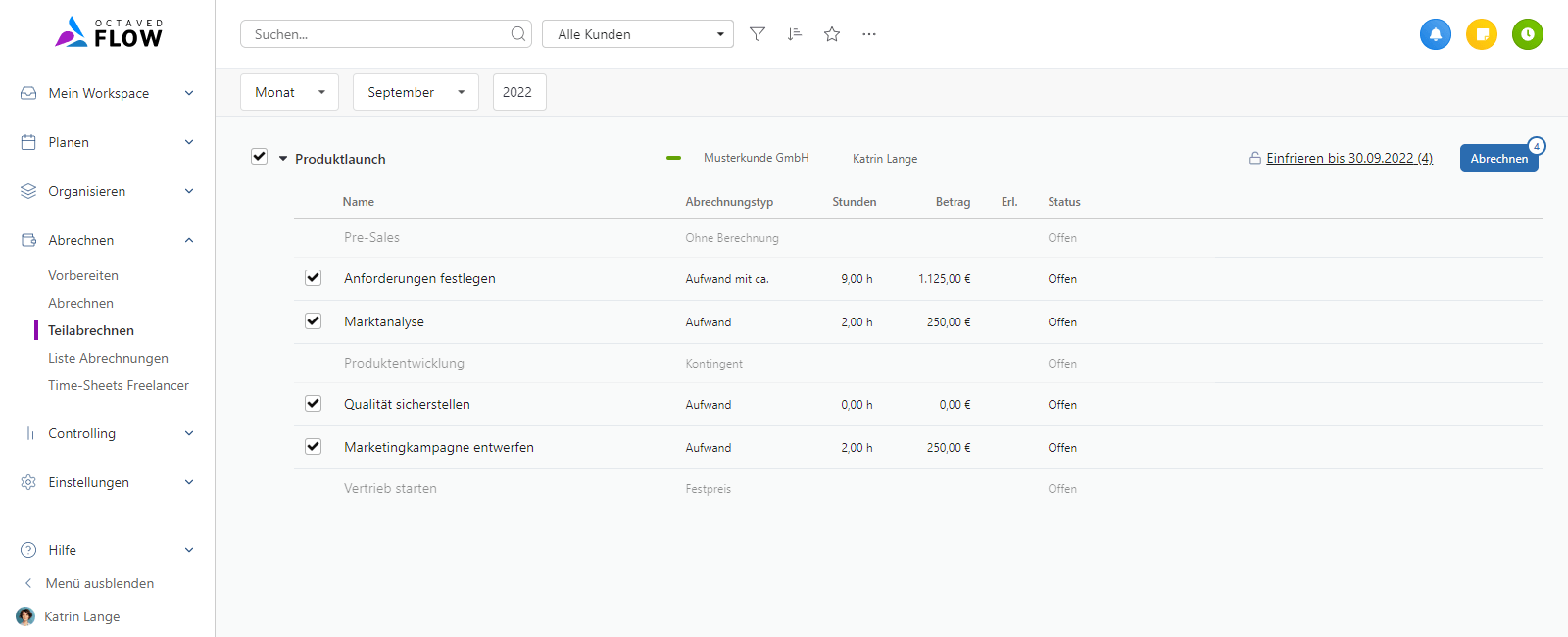Viewport: 1568px width, 637px height.
Task: Expand the Planen menu chevron
Action: click(189, 142)
